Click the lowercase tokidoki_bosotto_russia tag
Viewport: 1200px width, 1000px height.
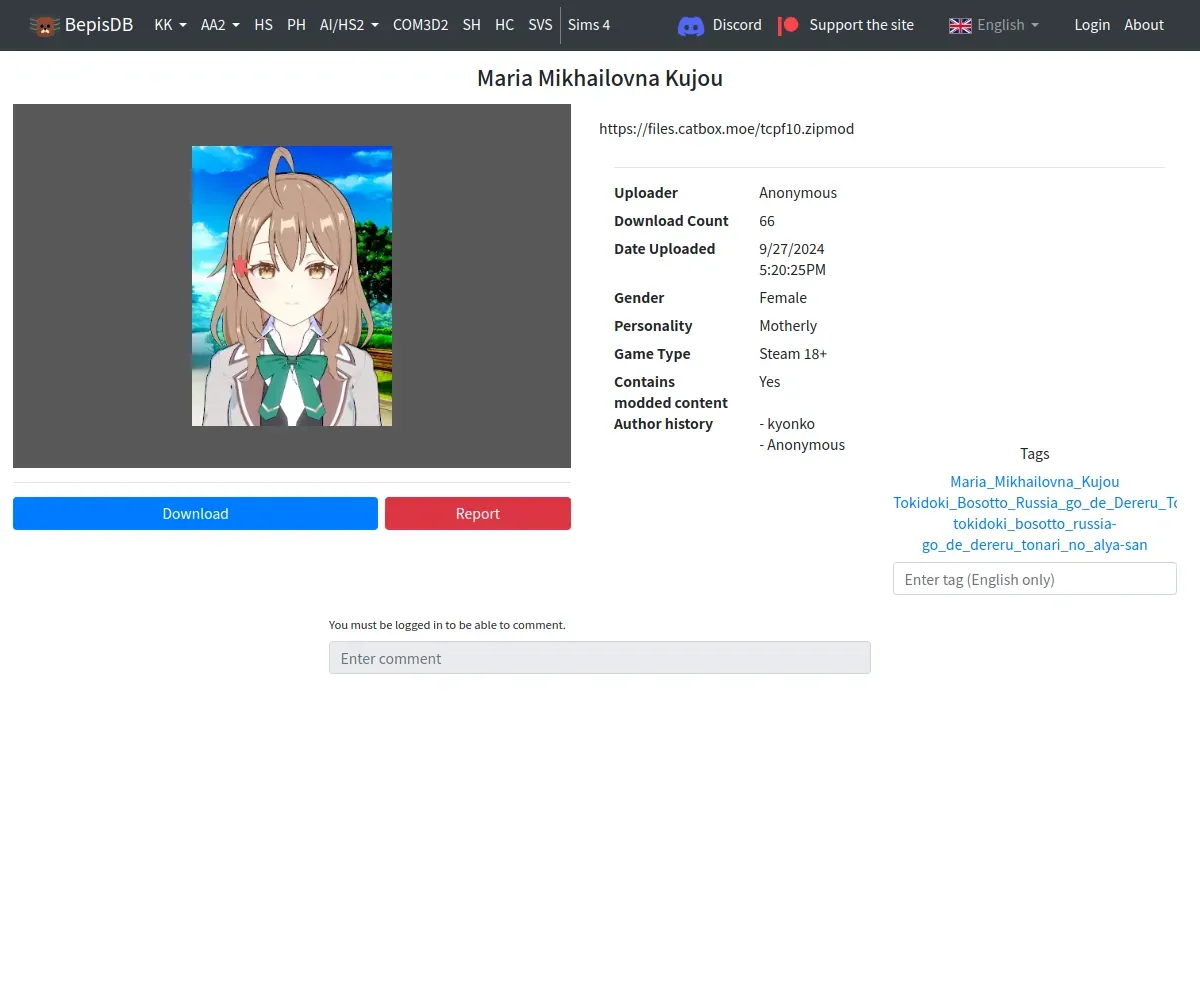[x=1035, y=534]
